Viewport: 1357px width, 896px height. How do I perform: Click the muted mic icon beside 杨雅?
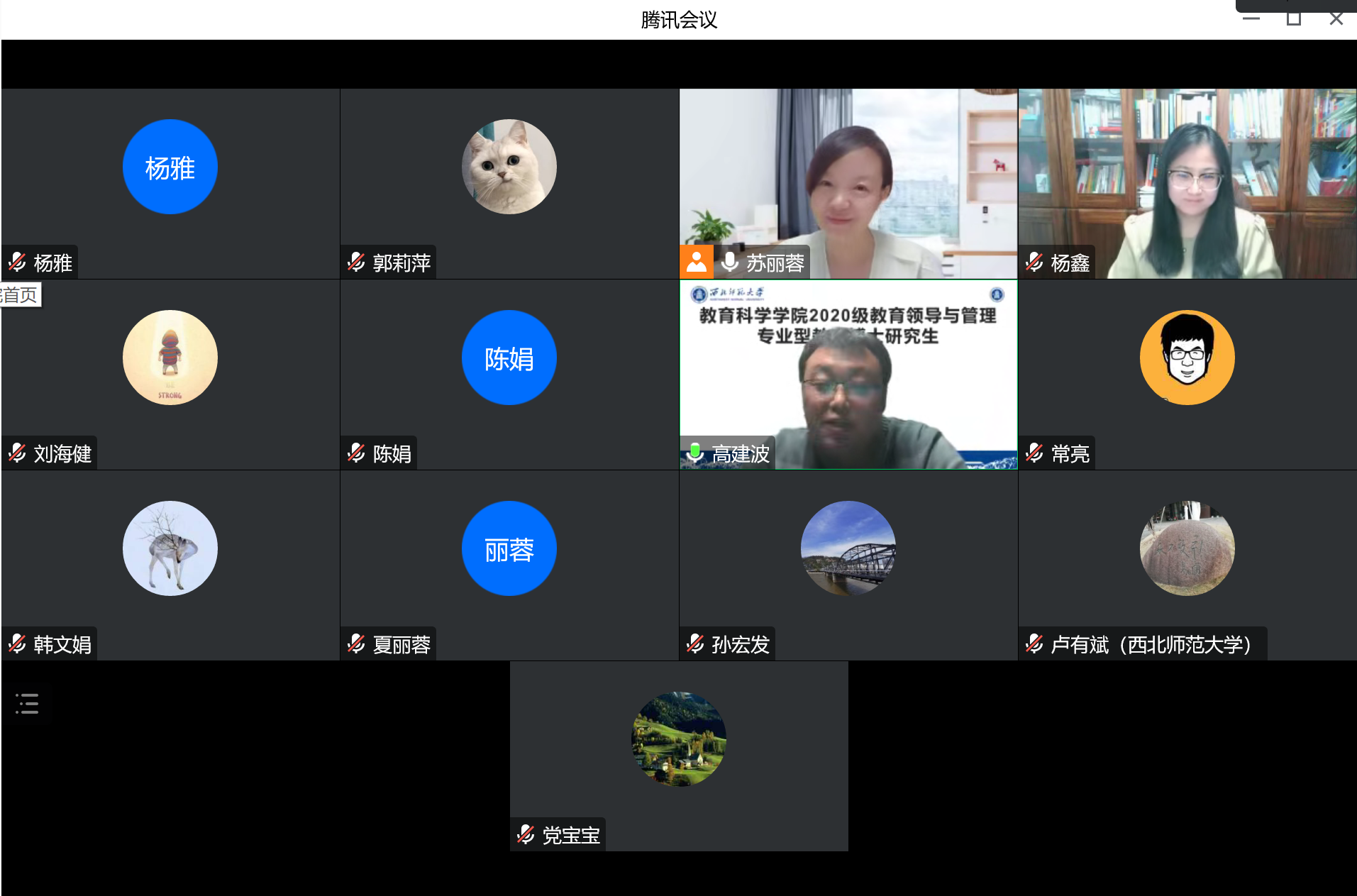(18, 262)
